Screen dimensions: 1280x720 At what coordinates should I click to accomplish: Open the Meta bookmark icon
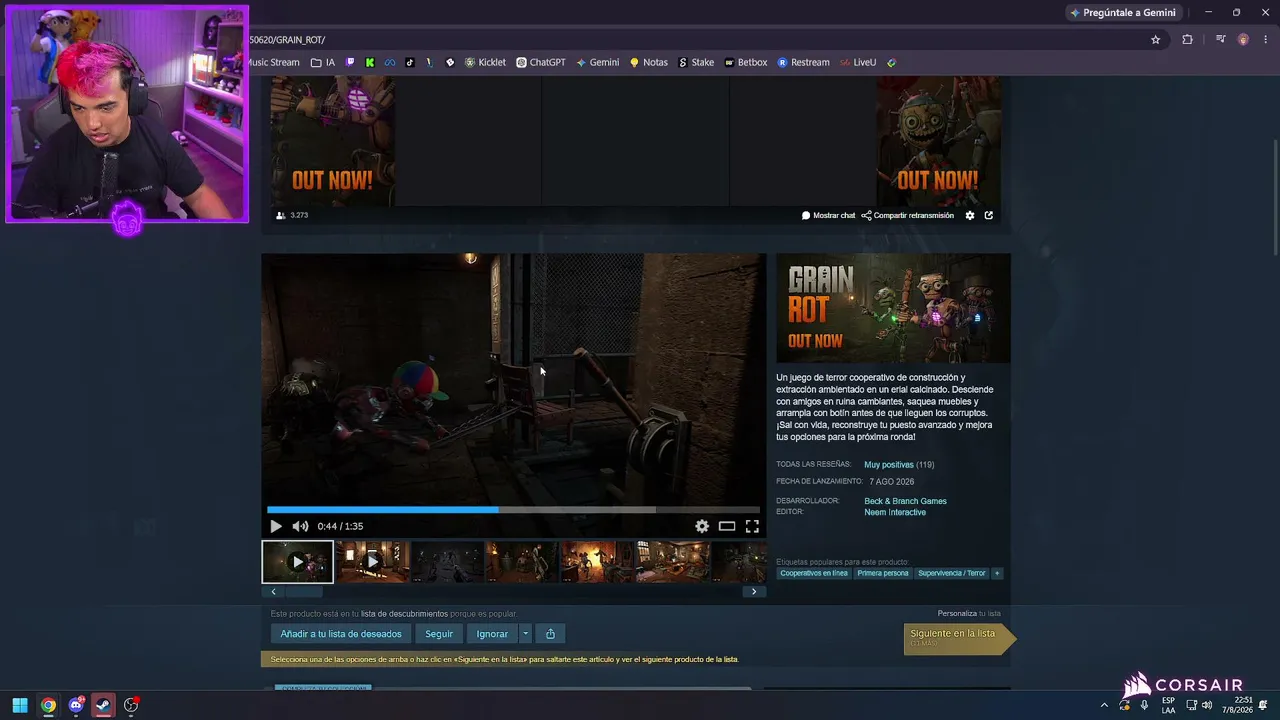pos(390,62)
